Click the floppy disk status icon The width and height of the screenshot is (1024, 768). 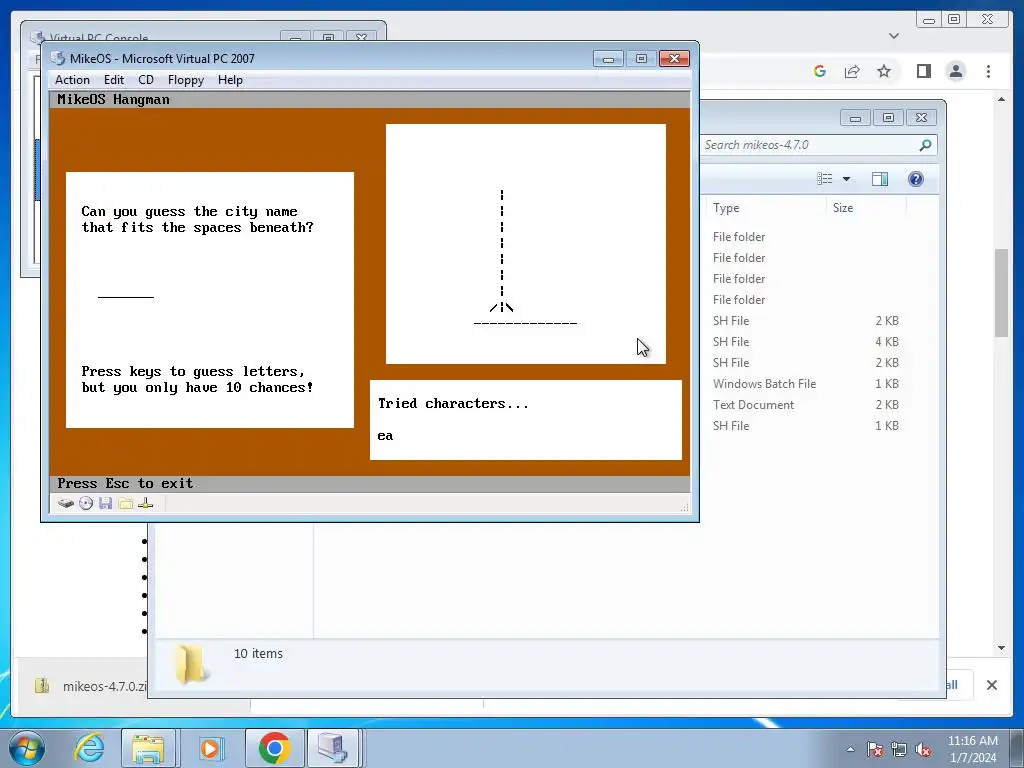(105, 504)
